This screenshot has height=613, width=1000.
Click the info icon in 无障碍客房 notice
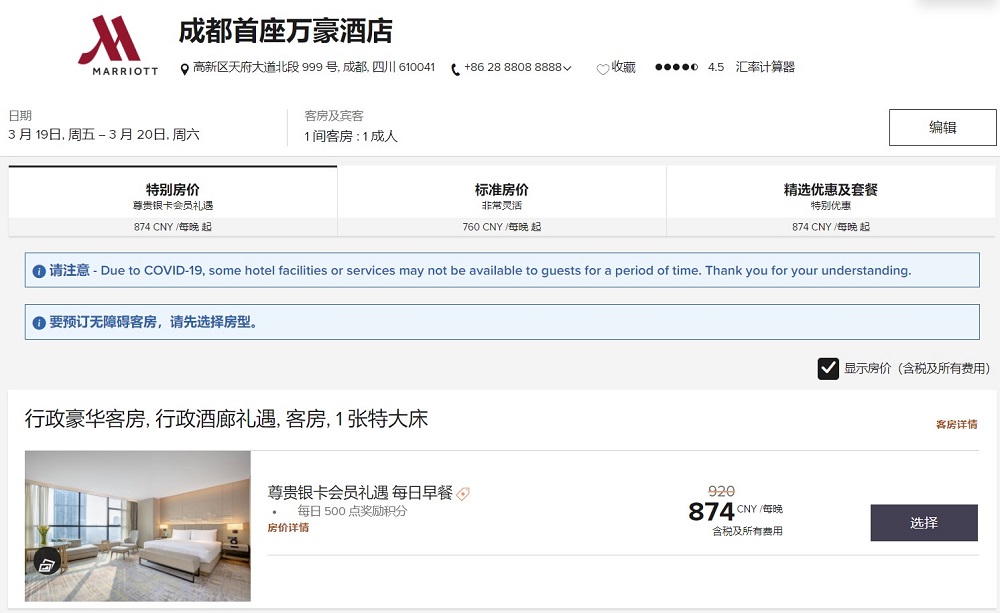[x=39, y=323]
